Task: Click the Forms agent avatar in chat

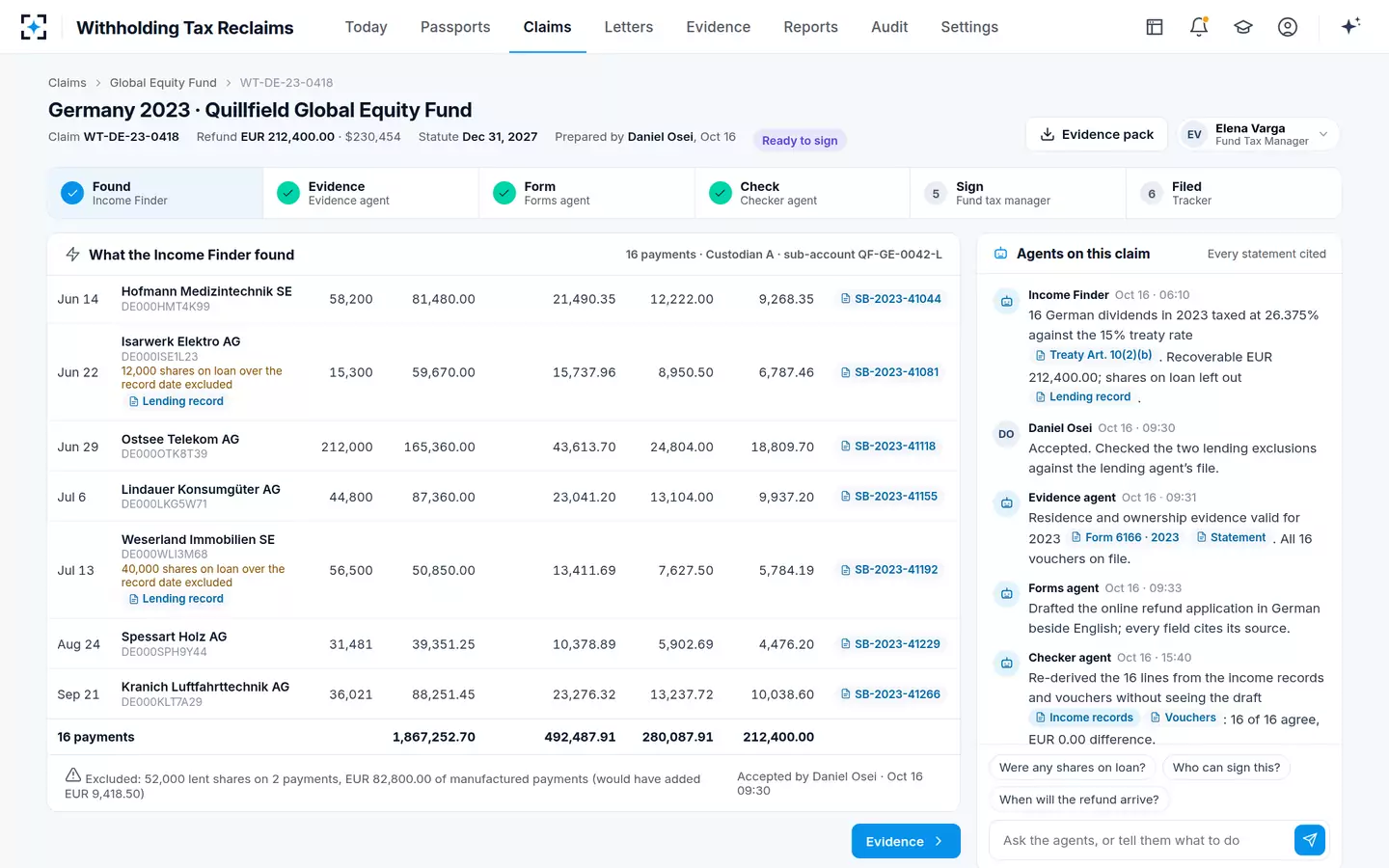Action: pos(1006,594)
